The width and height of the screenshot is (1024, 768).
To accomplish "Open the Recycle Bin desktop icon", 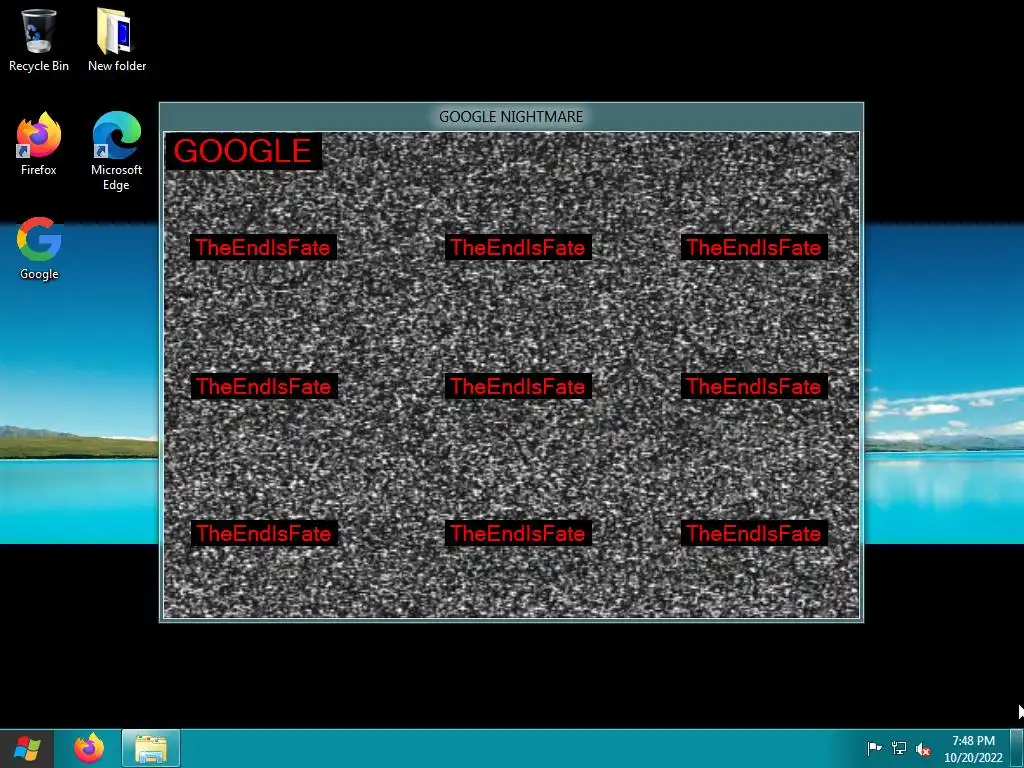I will pos(39,40).
